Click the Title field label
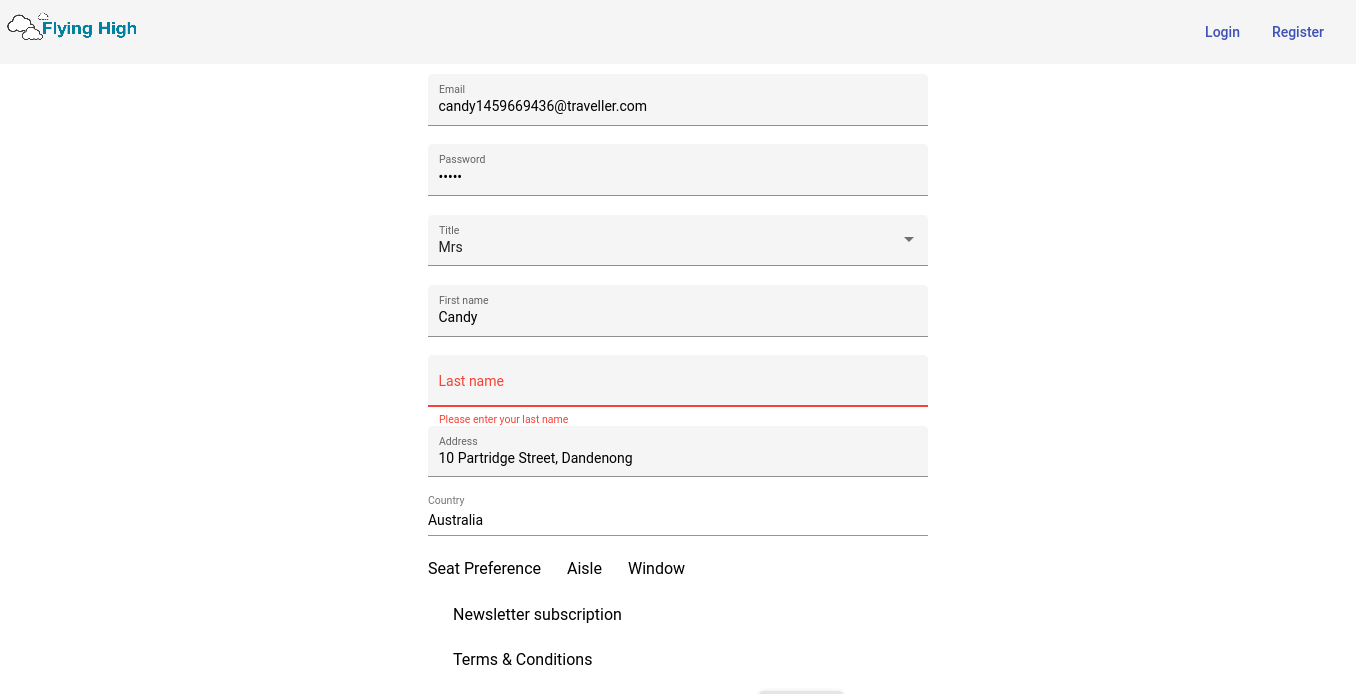The image size is (1366, 694). coord(449,230)
